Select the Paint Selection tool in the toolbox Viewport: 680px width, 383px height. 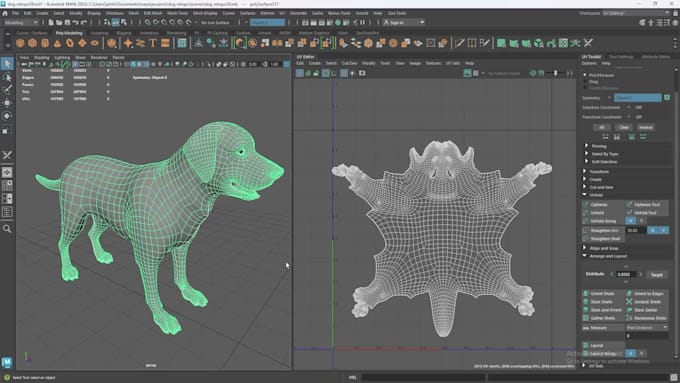point(7,90)
